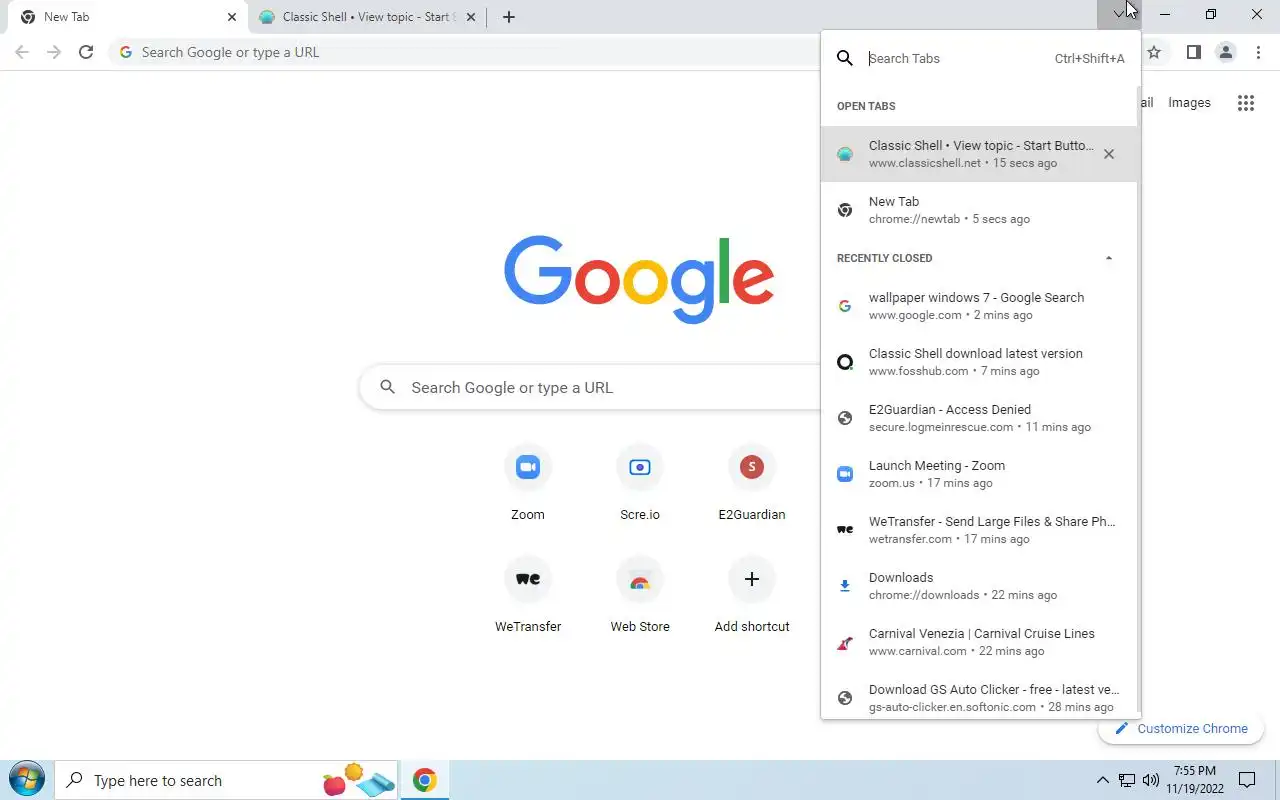Viewport: 1280px width, 800px height.
Task: Click the Add shortcut plus tile
Action: coord(752,595)
